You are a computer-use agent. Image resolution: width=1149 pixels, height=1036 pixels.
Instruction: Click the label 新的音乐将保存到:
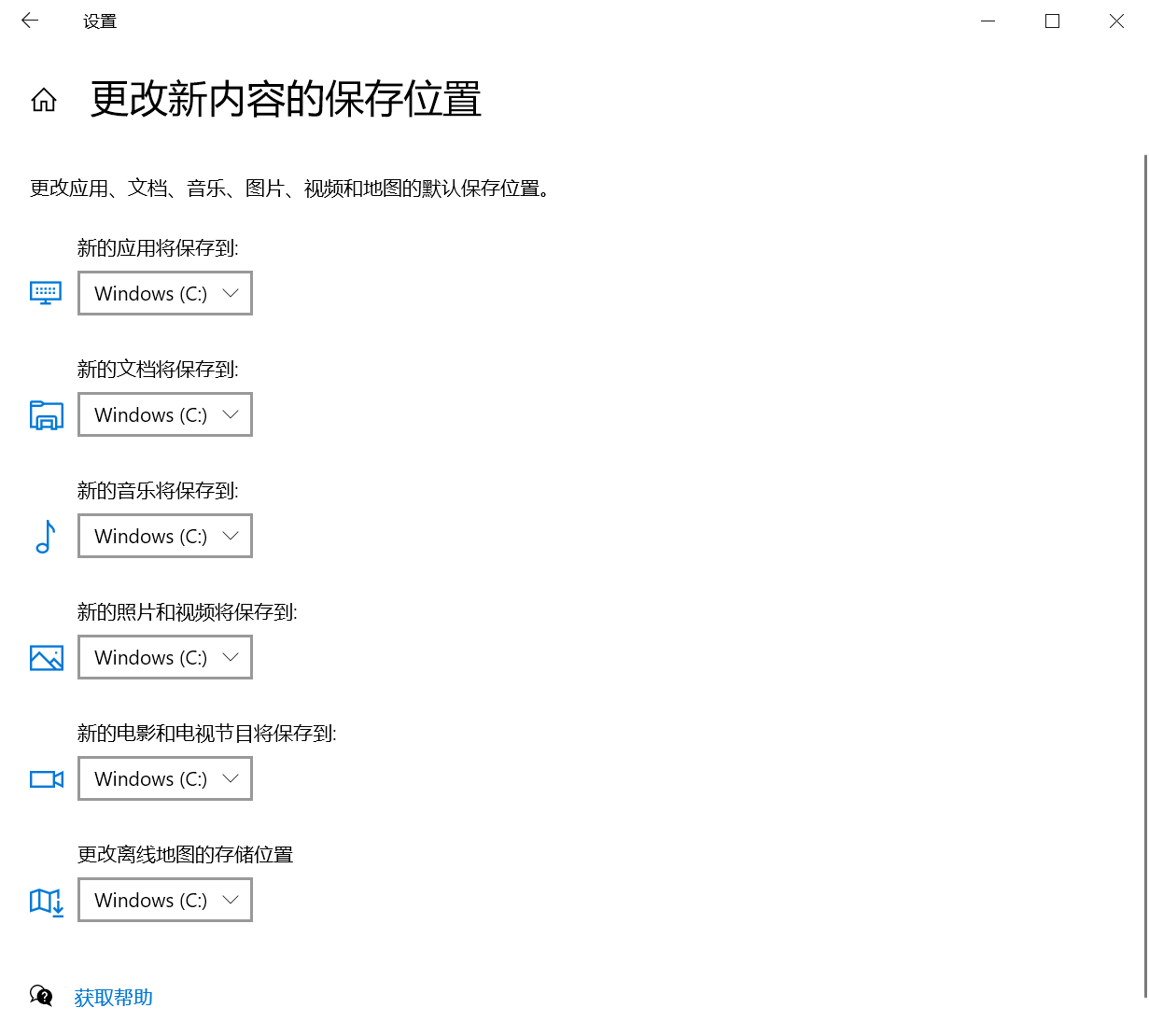(x=158, y=491)
